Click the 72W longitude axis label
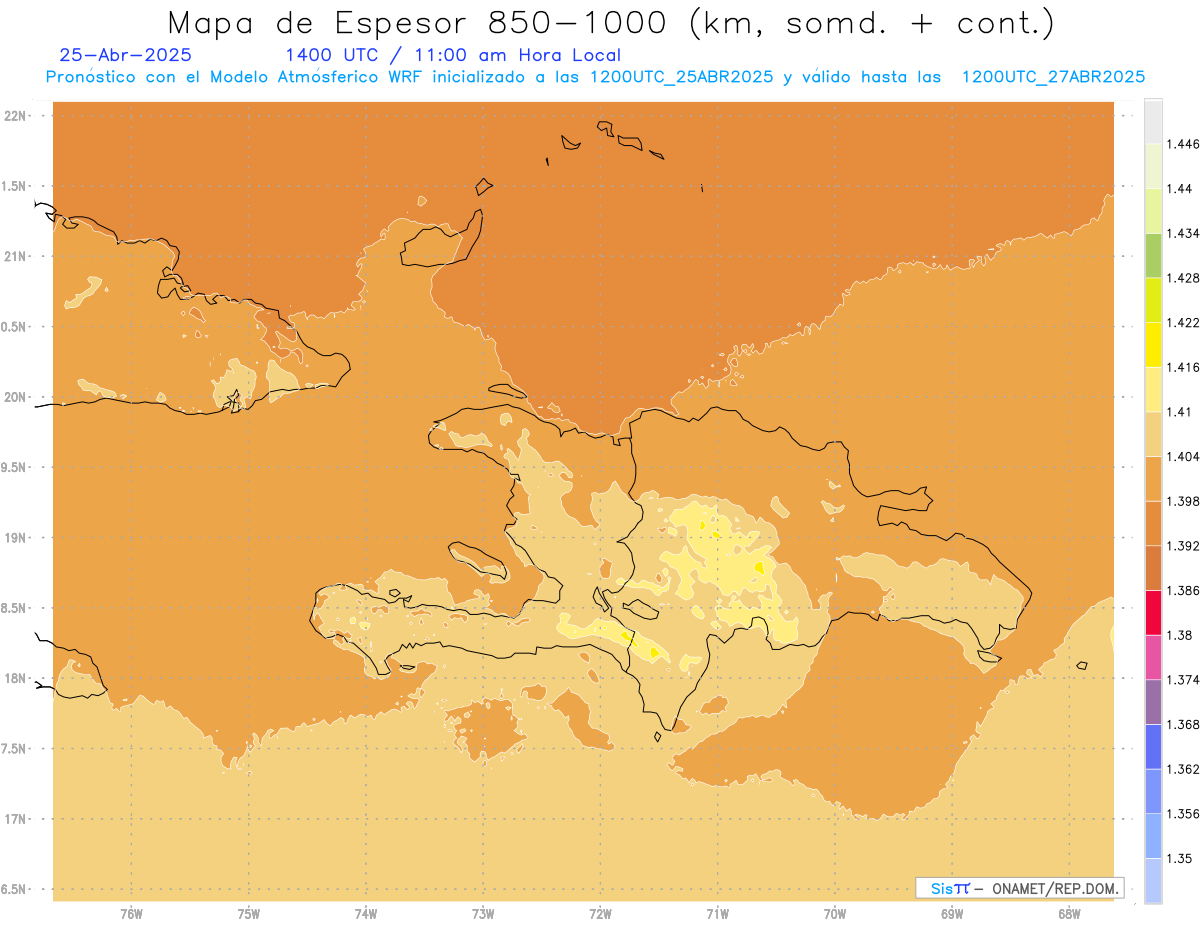The height and width of the screenshot is (927, 1200). [x=600, y=914]
